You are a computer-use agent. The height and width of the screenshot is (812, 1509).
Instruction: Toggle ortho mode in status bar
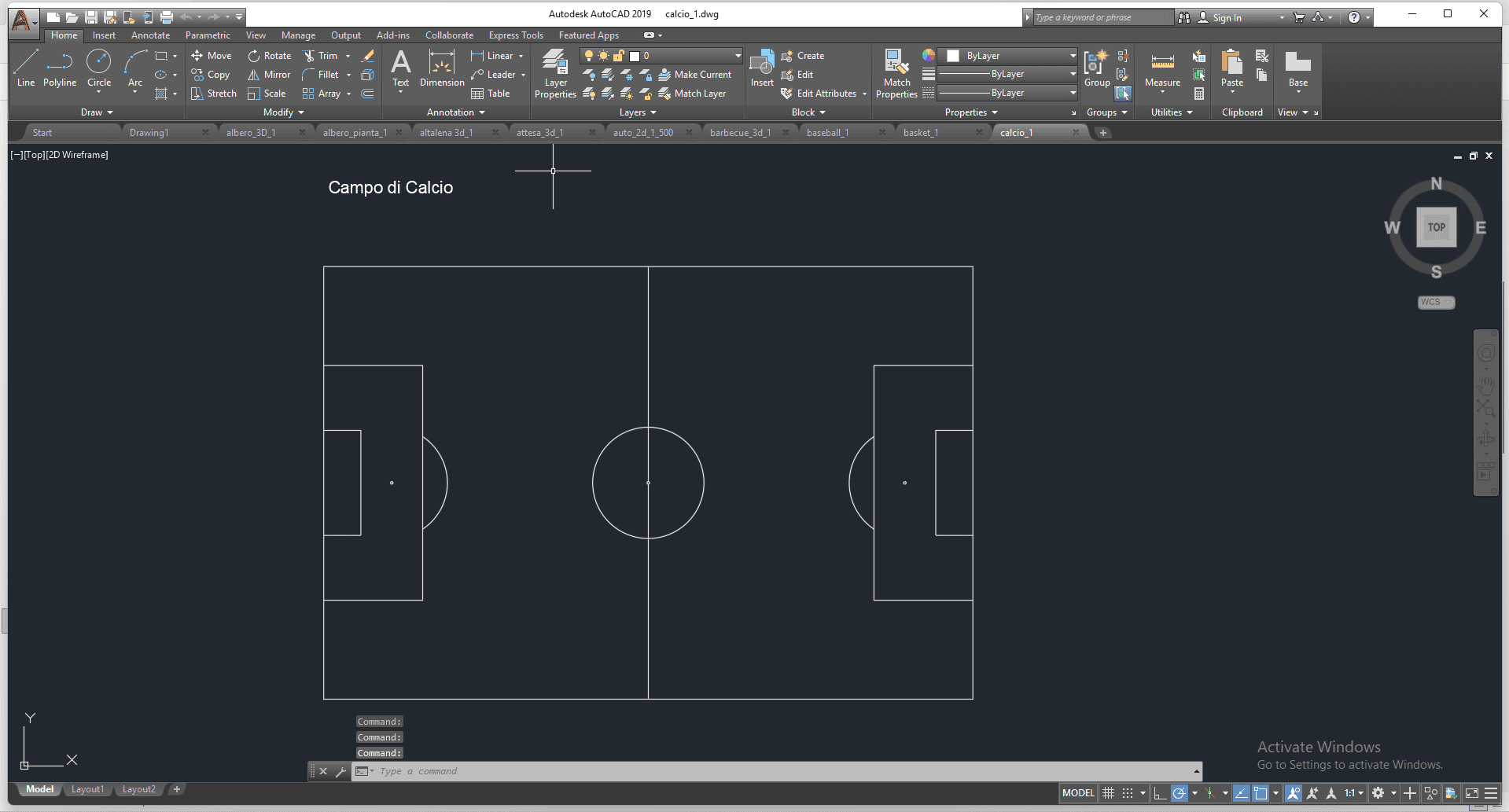coord(1159,793)
